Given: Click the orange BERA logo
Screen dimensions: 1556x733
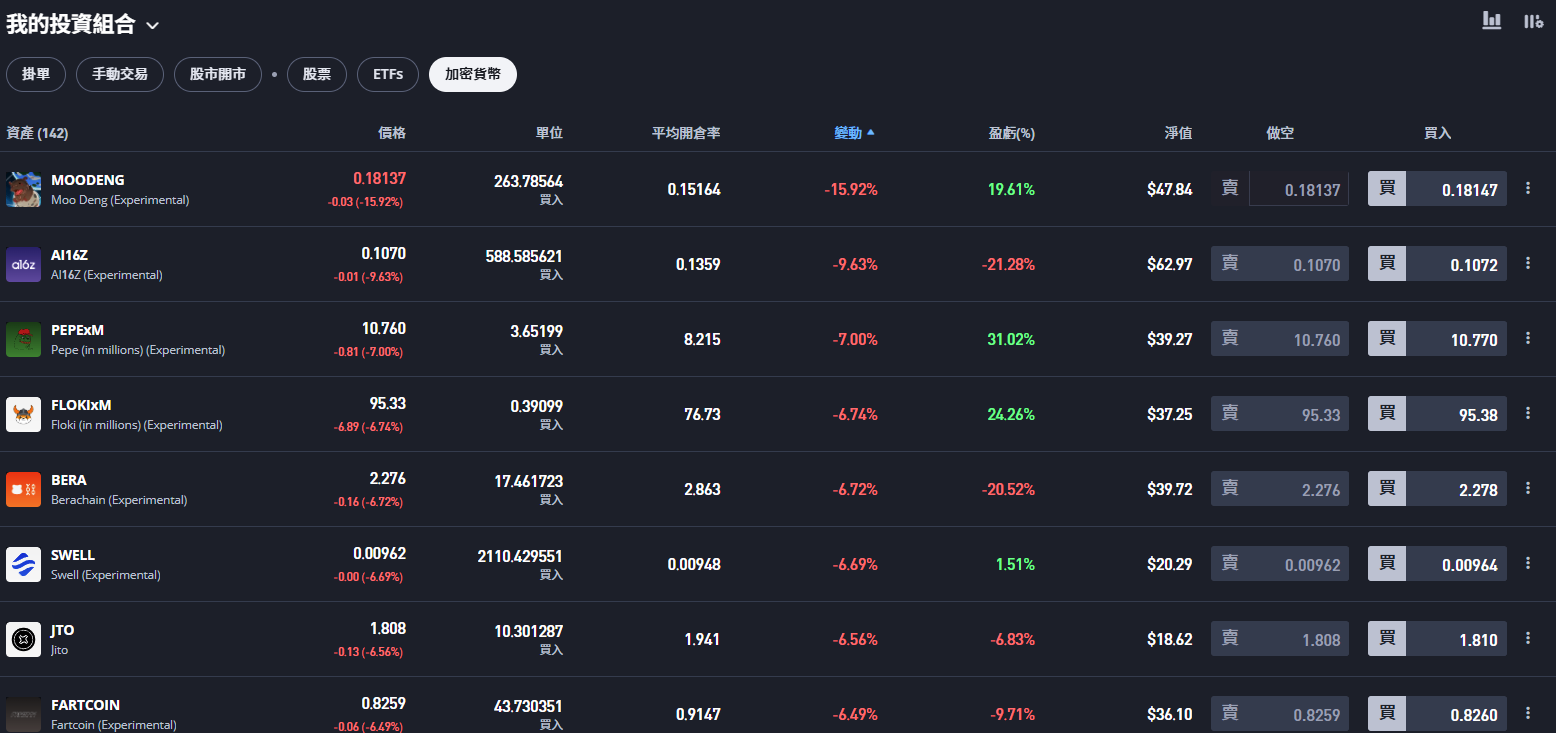Looking at the screenshot, I should click(24, 489).
